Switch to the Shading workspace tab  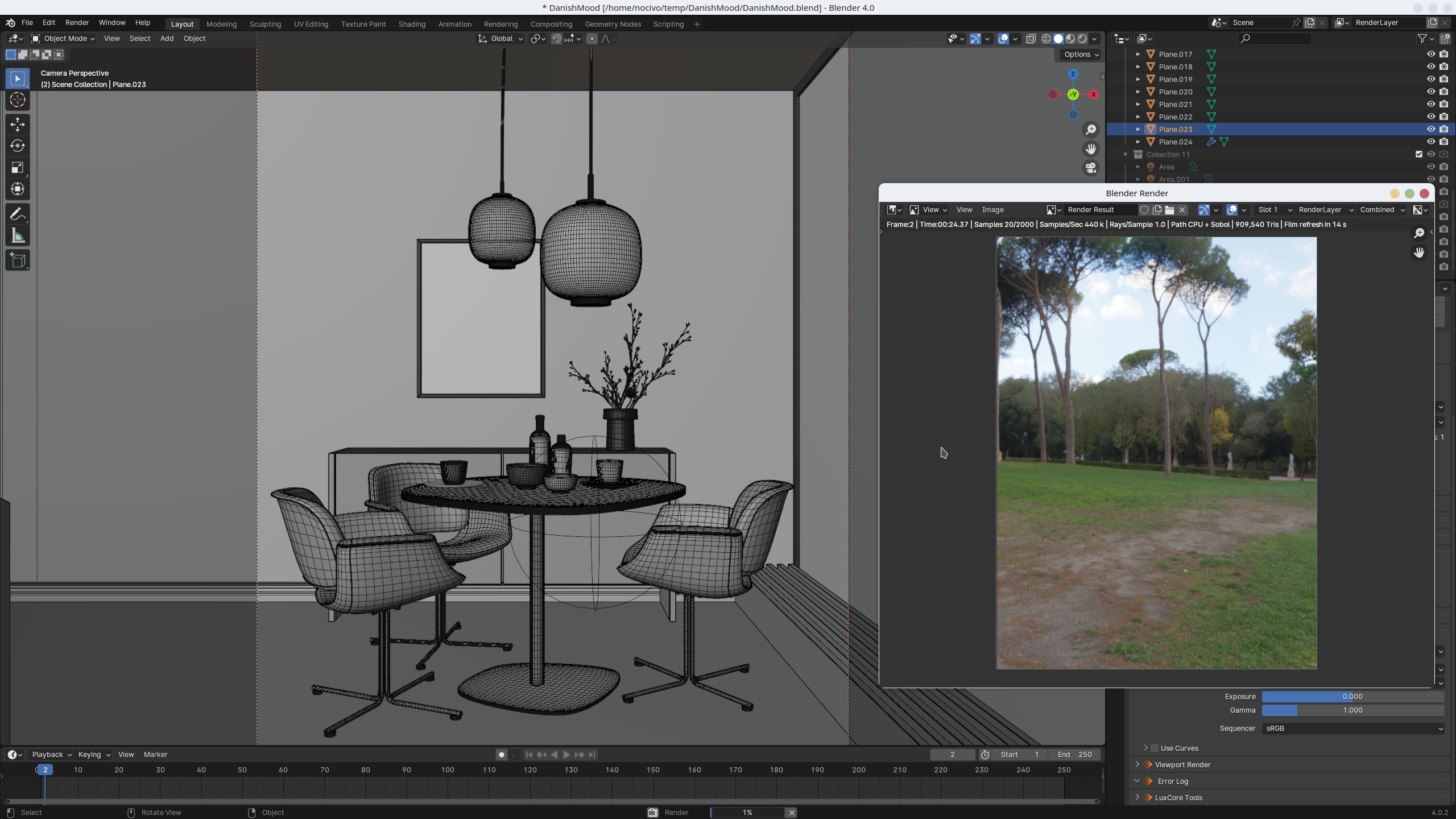point(411,24)
